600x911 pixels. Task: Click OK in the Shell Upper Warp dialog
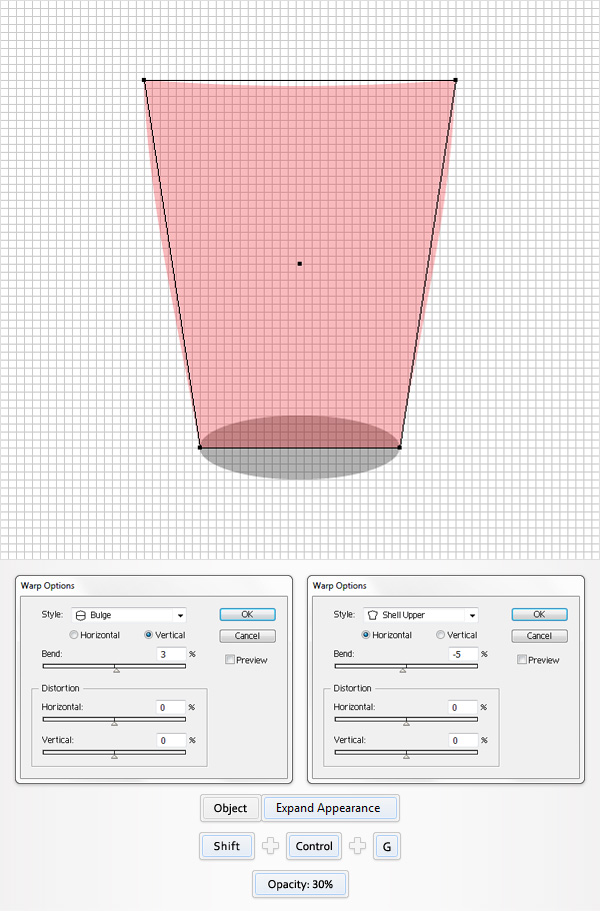click(x=540, y=615)
